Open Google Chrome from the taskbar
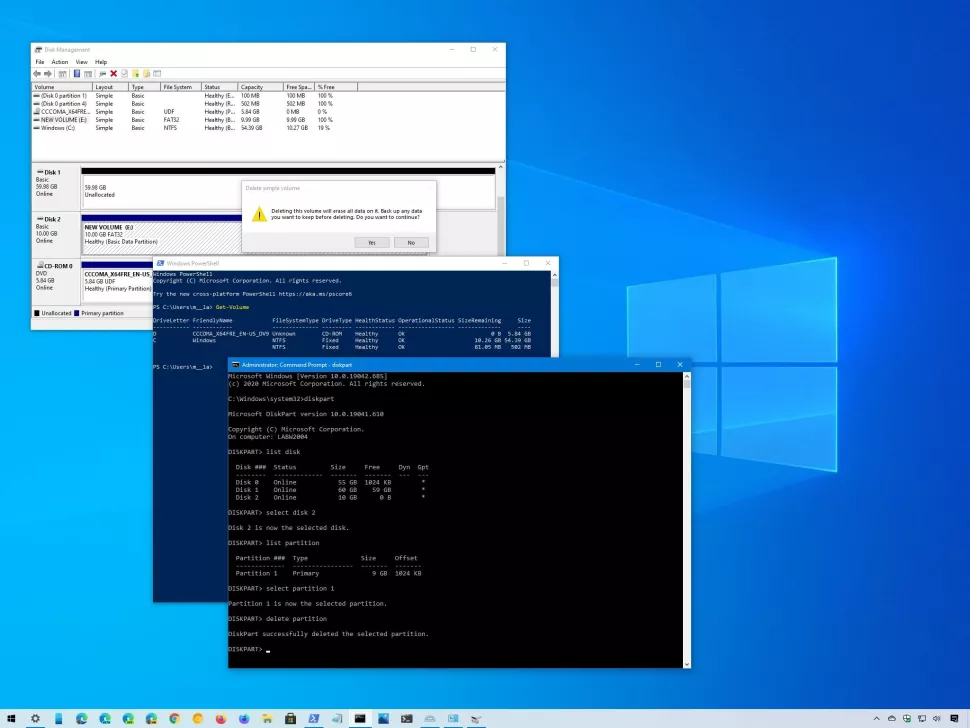The image size is (970, 728). pyautogui.click(x=174, y=718)
